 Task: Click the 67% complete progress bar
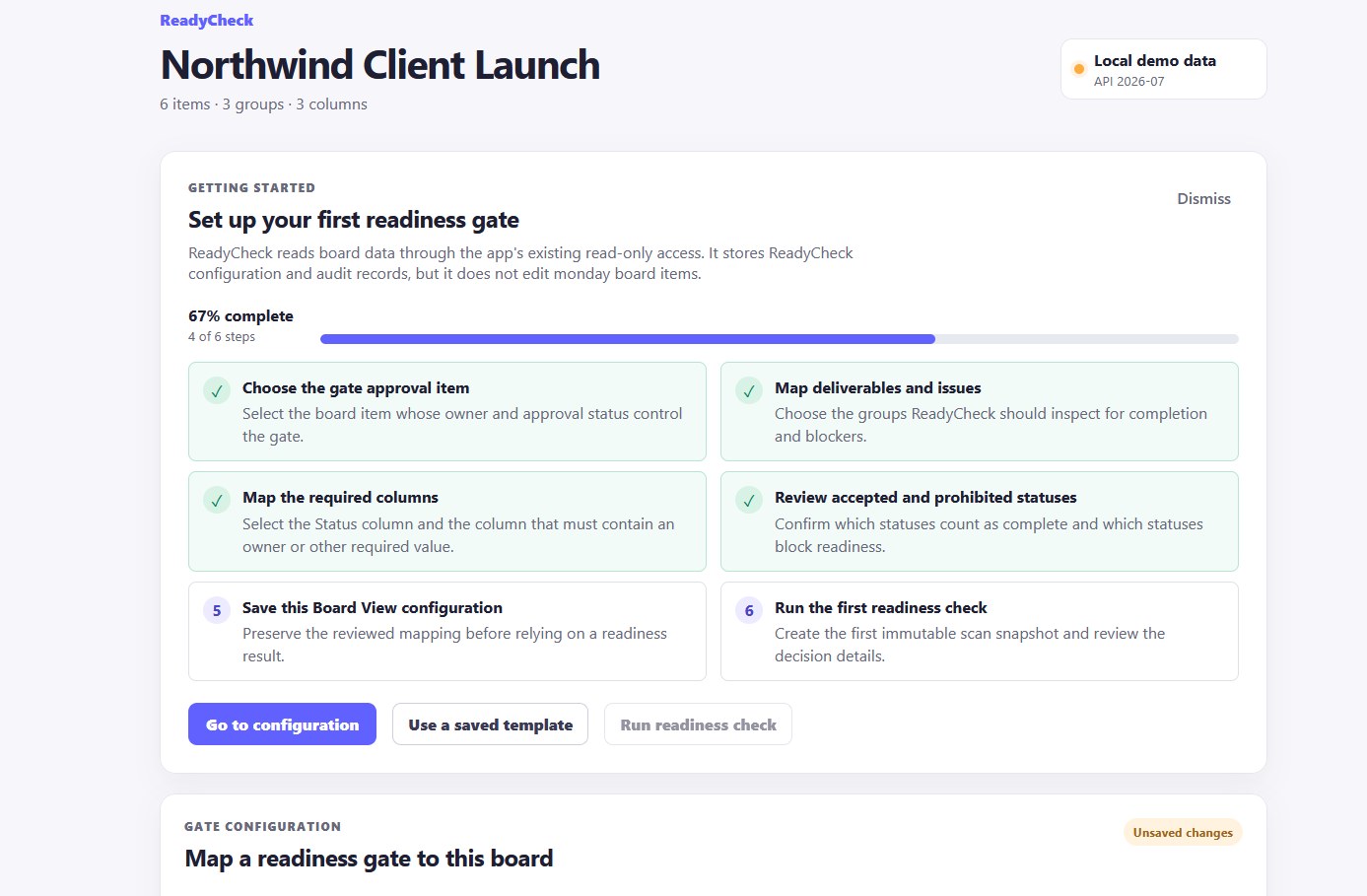[780, 339]
